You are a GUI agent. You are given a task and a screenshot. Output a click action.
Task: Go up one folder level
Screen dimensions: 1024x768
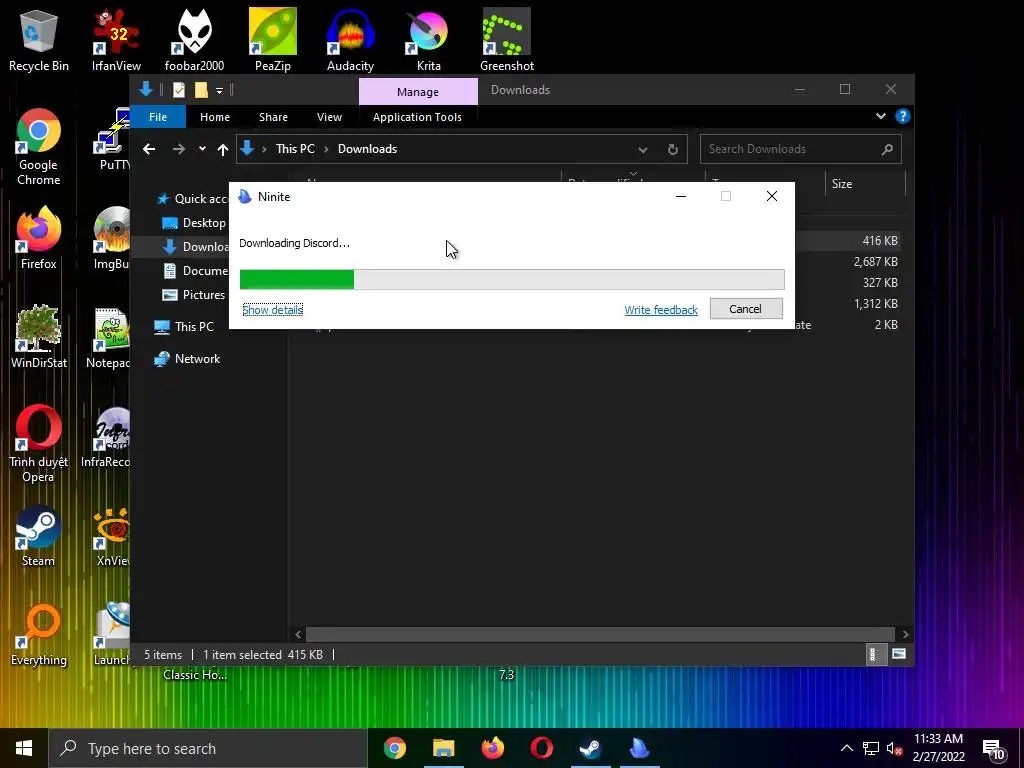223,150
